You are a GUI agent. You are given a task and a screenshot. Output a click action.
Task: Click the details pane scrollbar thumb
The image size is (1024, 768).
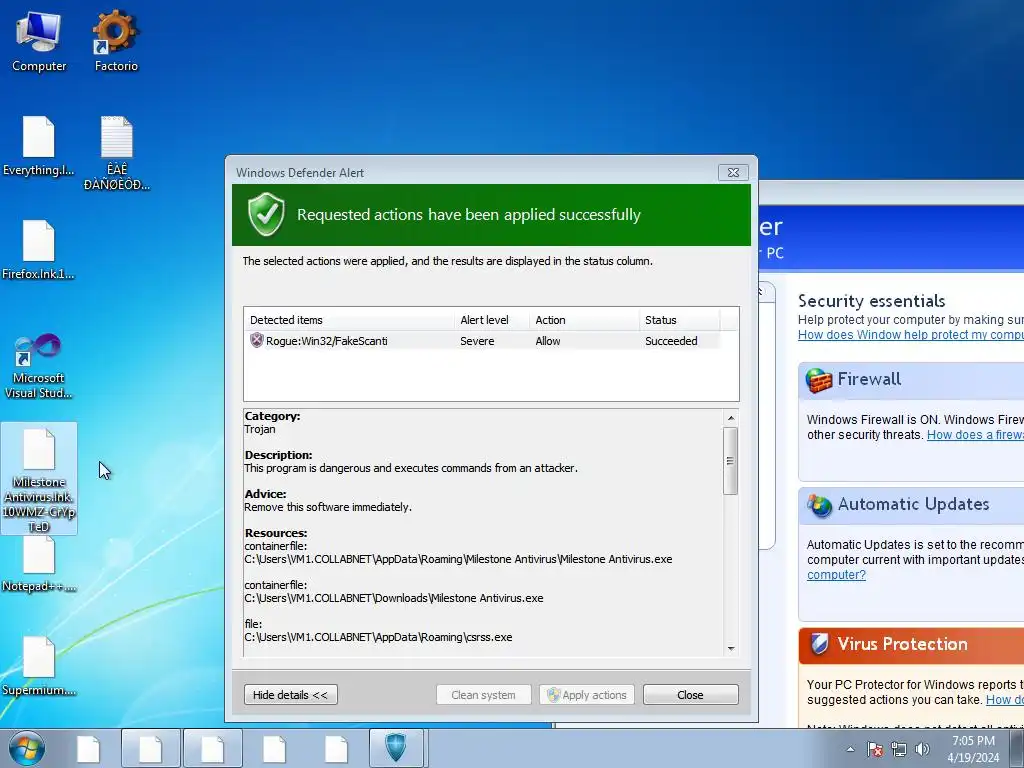[731, 461]
